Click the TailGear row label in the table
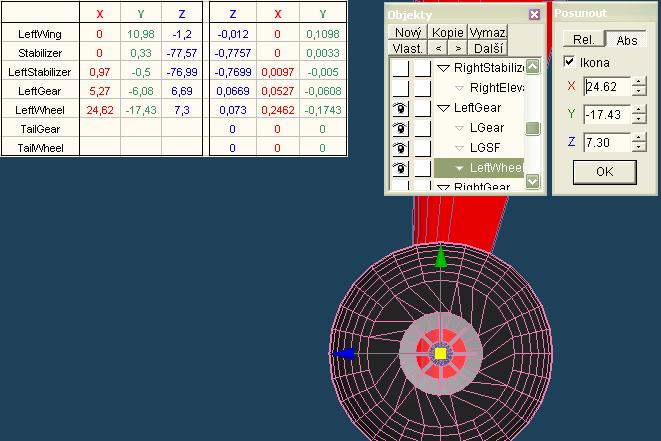The width and height of the screenshot is (661, 441). click(x=40, y=129)
